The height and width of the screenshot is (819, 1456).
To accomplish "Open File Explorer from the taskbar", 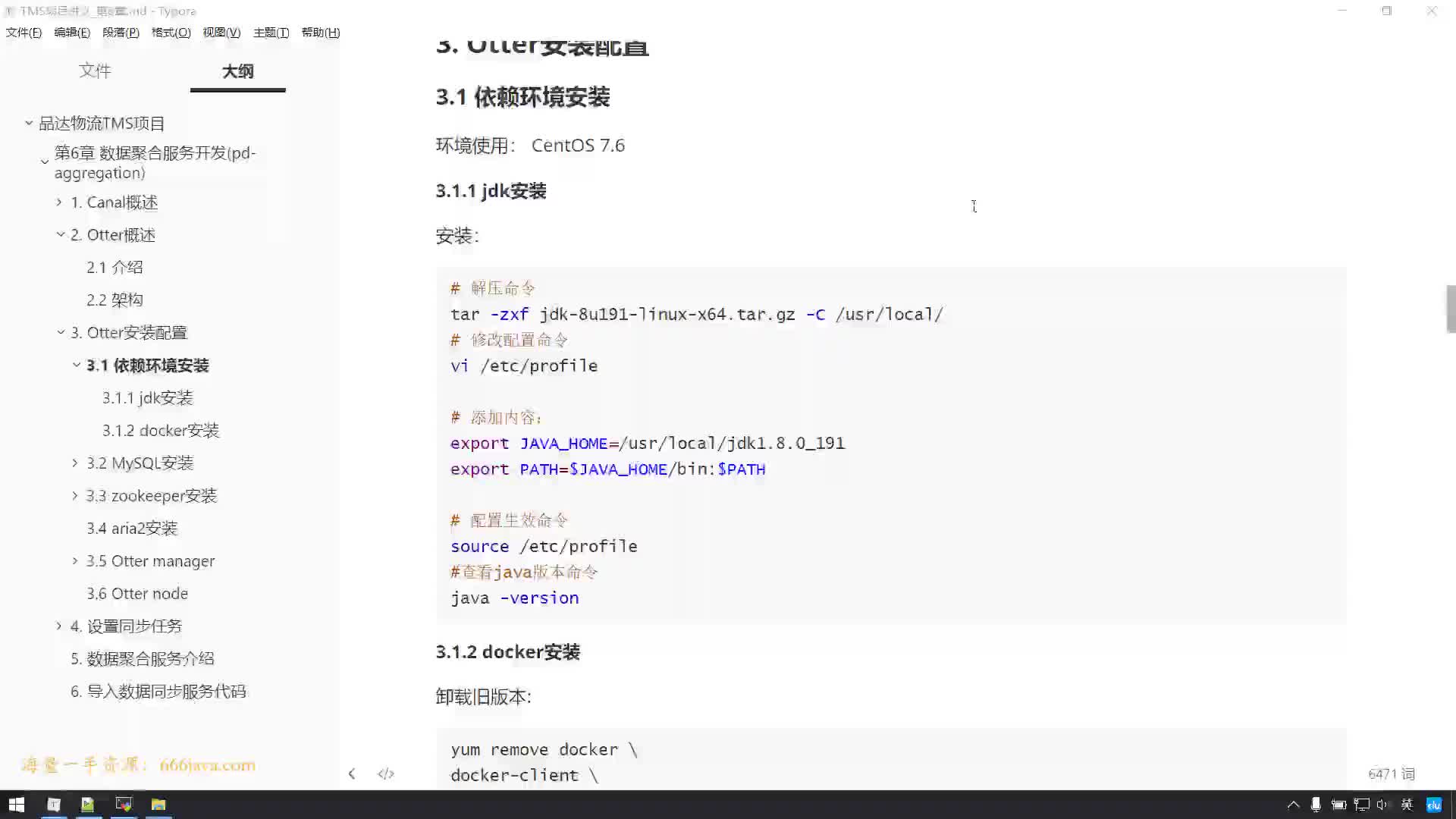I will tap(158, 805).
